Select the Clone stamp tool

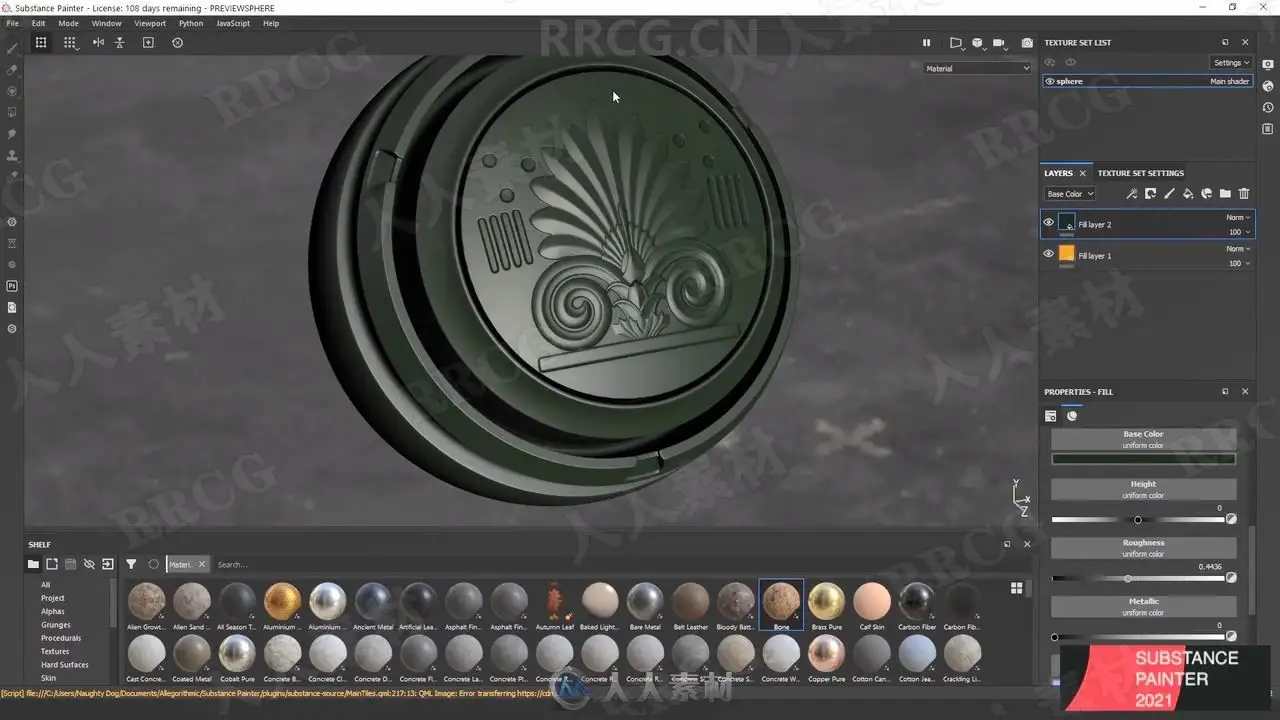(12, 155)
